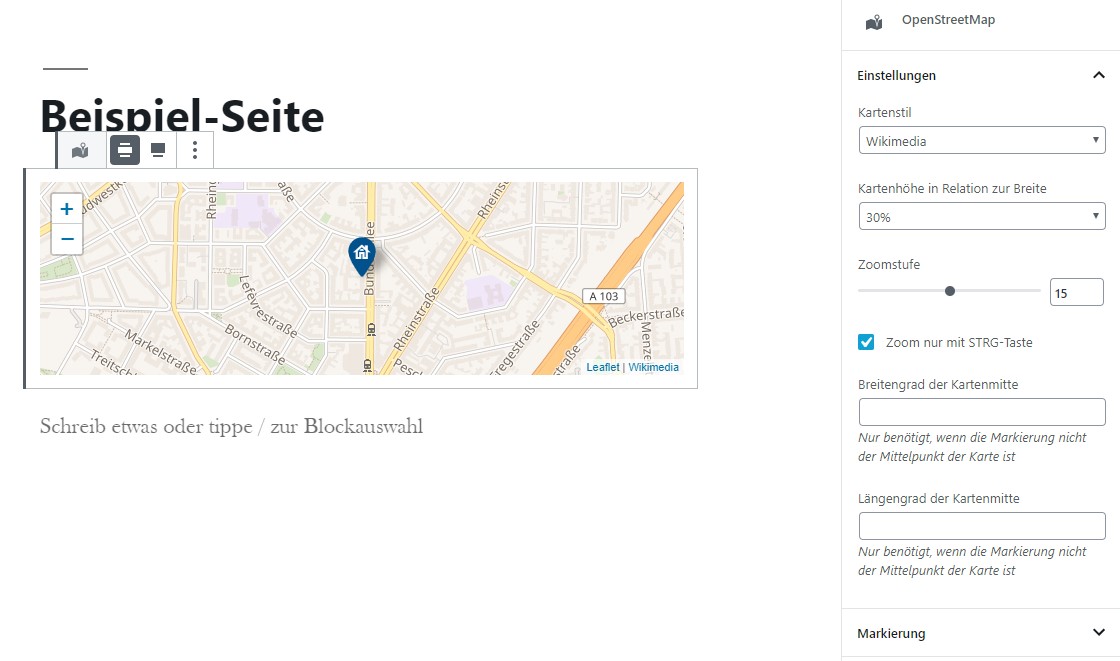1120x661 pixels.
Task: Click Breitengrad der Kartenmitte input field
Action: 981,412
